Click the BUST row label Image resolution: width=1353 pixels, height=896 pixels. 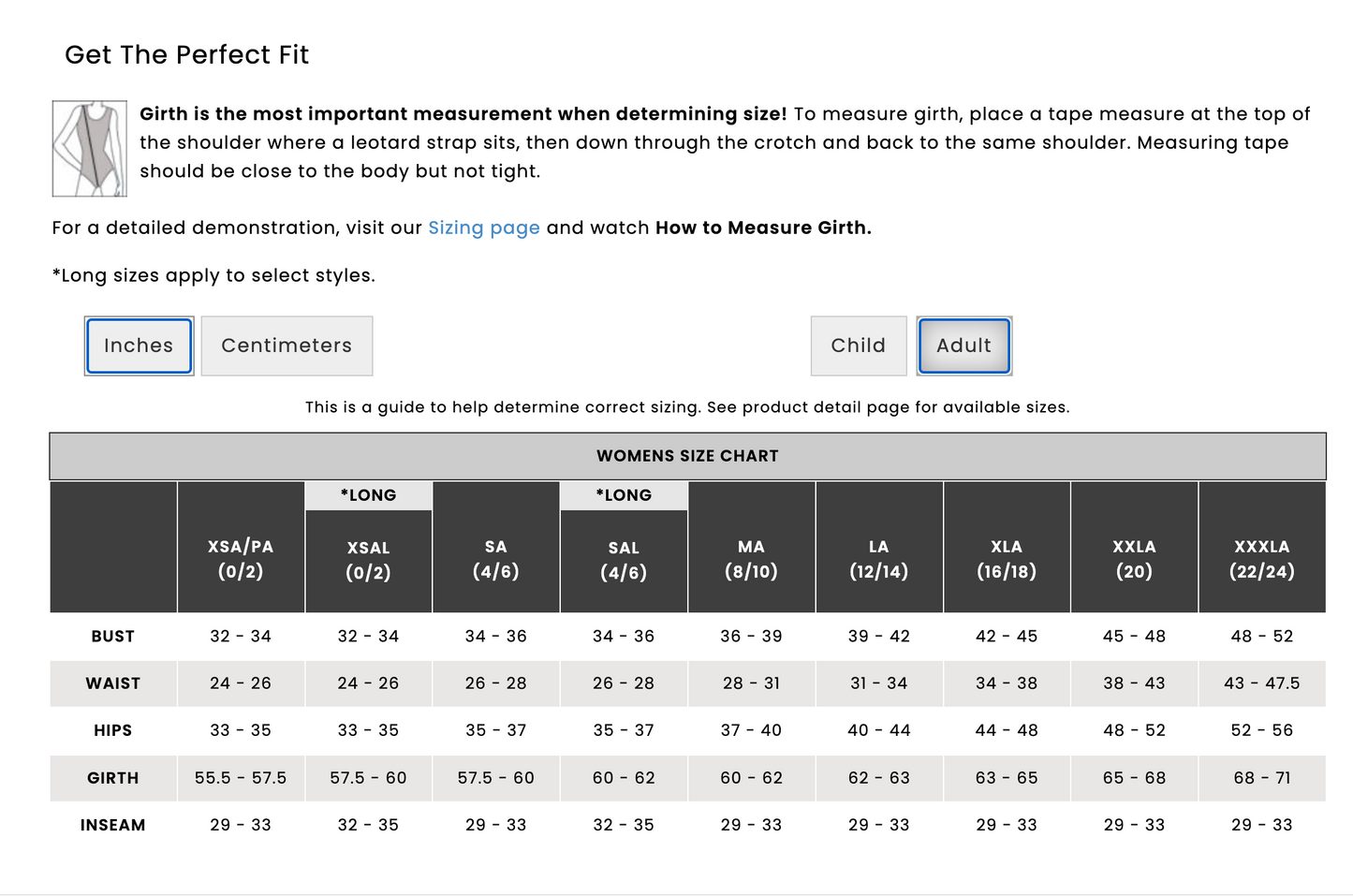pos(113,637)
